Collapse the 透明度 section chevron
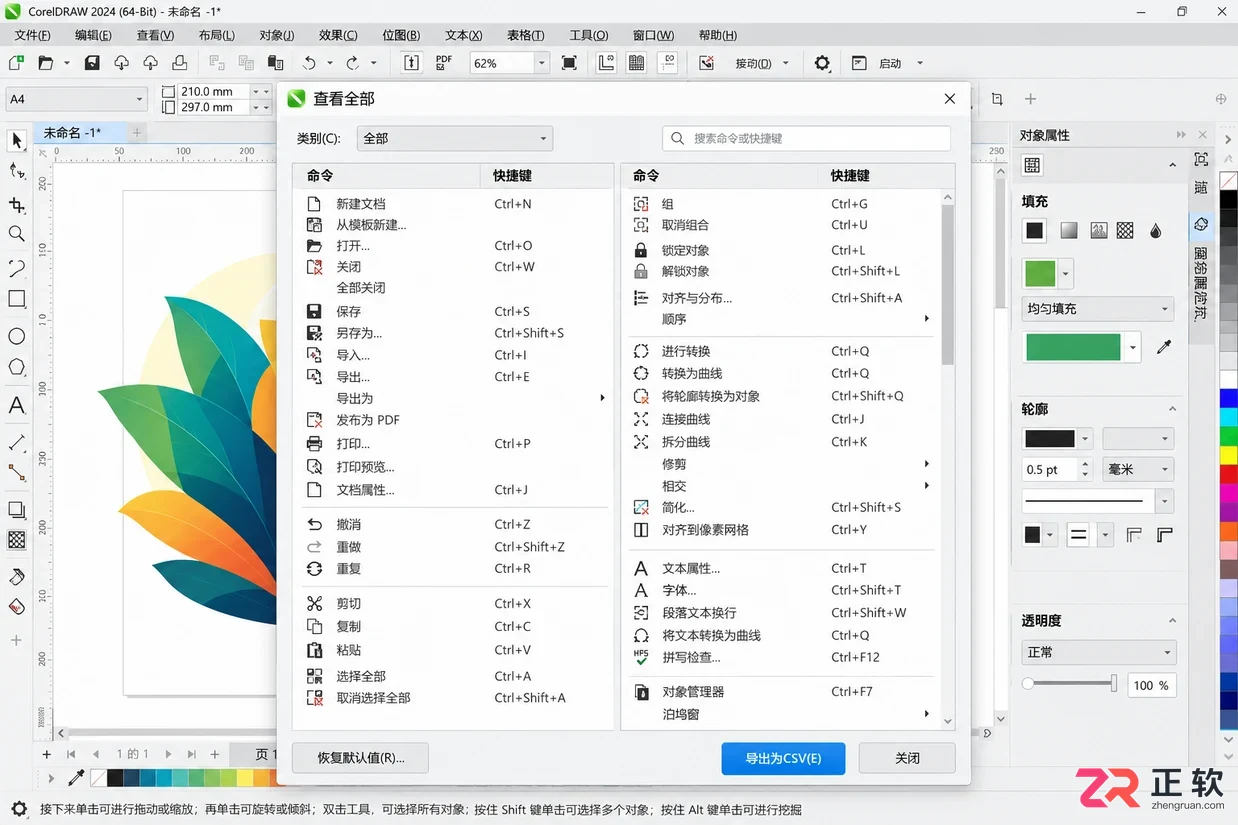The width and height of the screenshot is (1238, 825). coord(1172,621)
